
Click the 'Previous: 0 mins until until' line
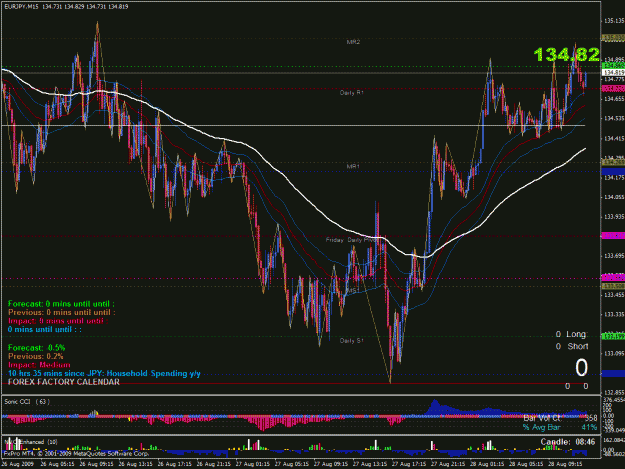(x=61, y=312)
